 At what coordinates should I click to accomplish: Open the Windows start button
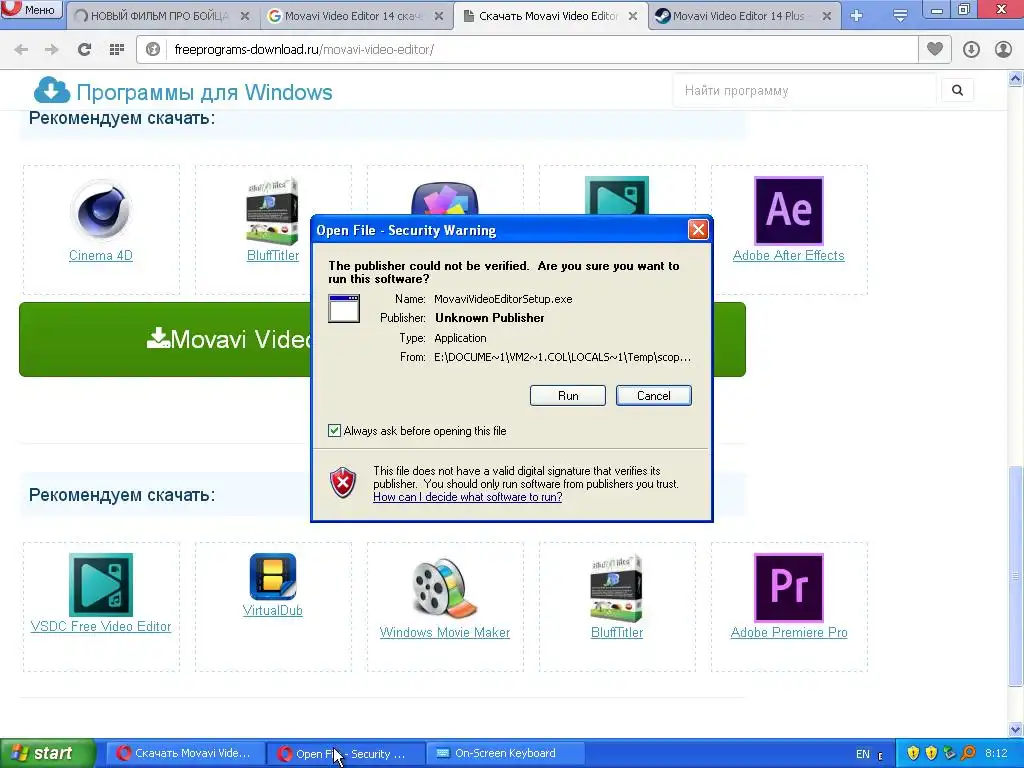click(47, 753)
